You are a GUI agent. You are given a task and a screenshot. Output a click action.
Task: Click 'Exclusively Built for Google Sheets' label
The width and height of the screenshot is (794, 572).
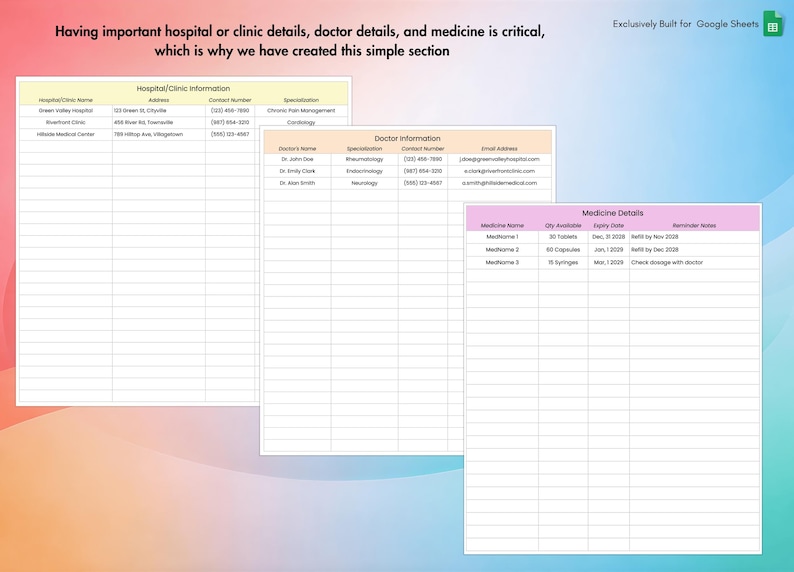click(x=686, y=24)
